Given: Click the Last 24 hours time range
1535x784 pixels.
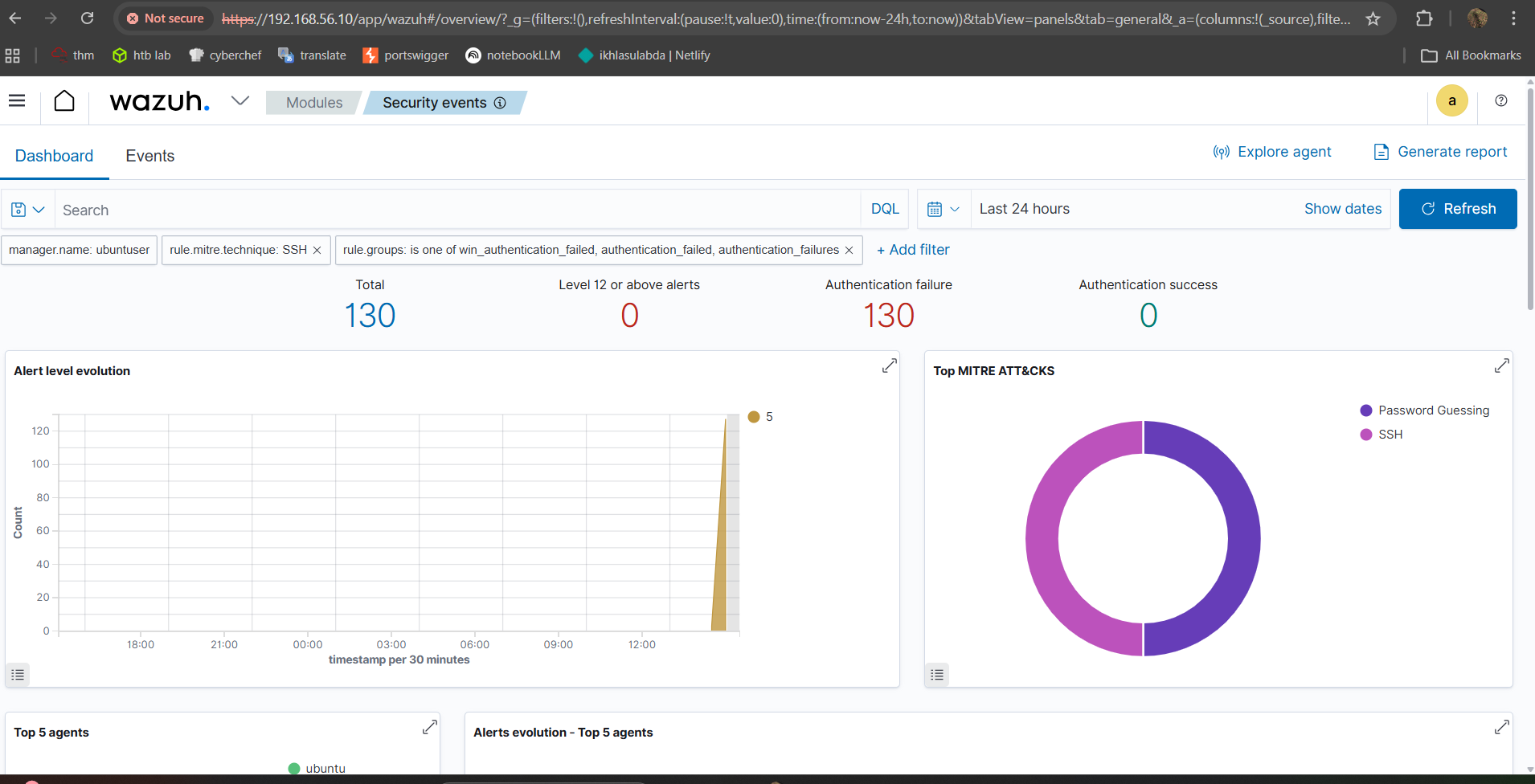Looking at the screenshot, I should click(1025, 209).
